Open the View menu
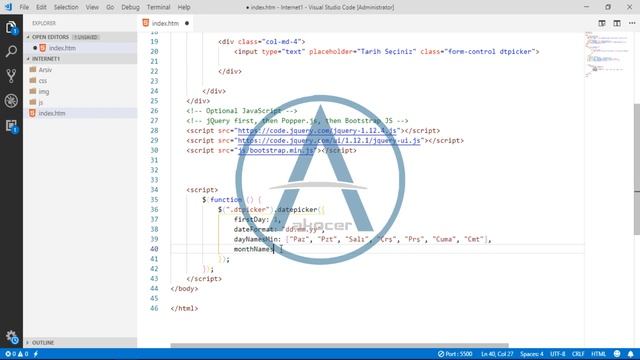Image resolution: width=640 pixels, height=360 pixels. tap(92, 7)
